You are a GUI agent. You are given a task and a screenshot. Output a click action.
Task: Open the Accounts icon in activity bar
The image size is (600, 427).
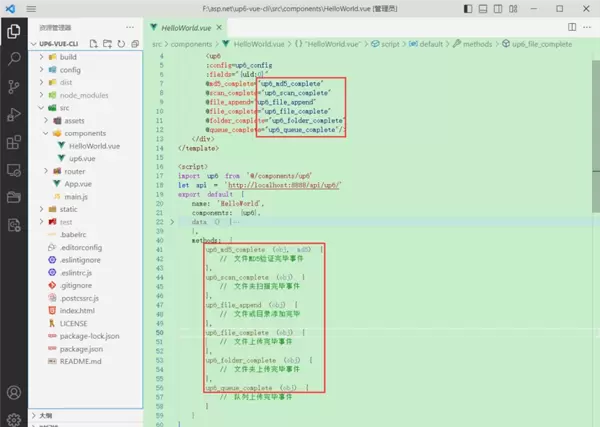pos(14,393)
